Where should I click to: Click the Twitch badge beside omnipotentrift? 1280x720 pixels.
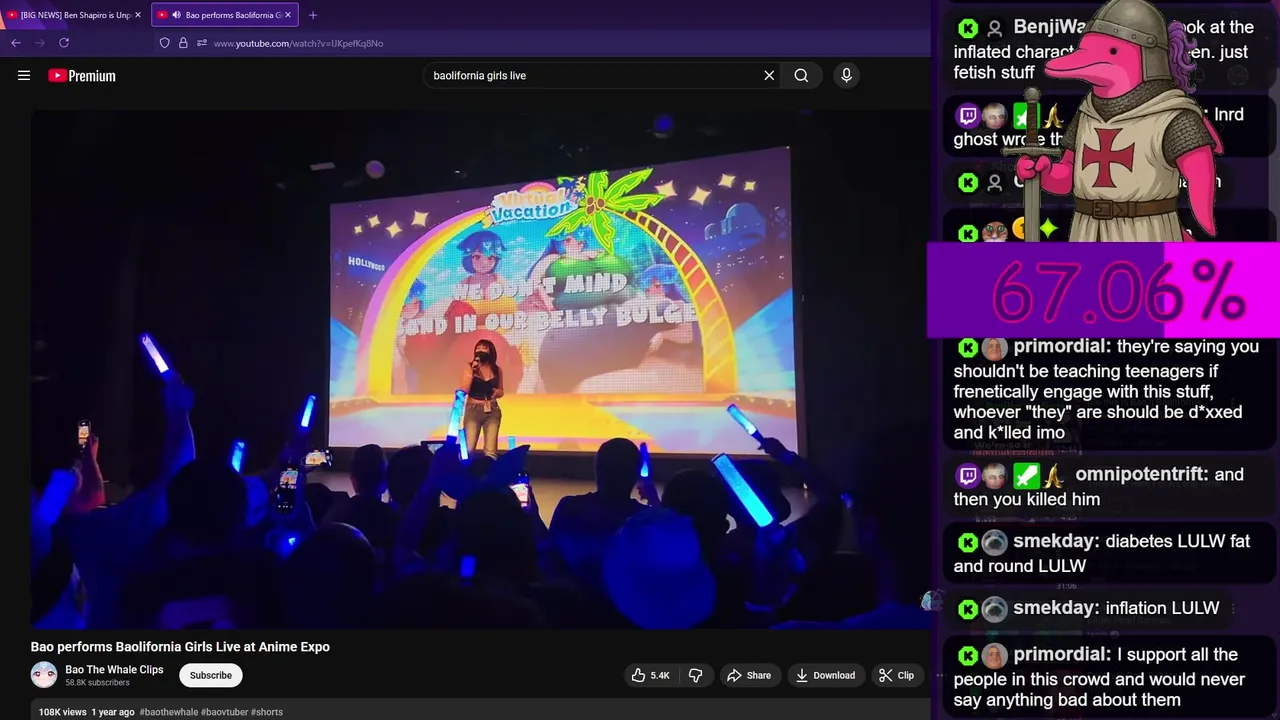967,476
